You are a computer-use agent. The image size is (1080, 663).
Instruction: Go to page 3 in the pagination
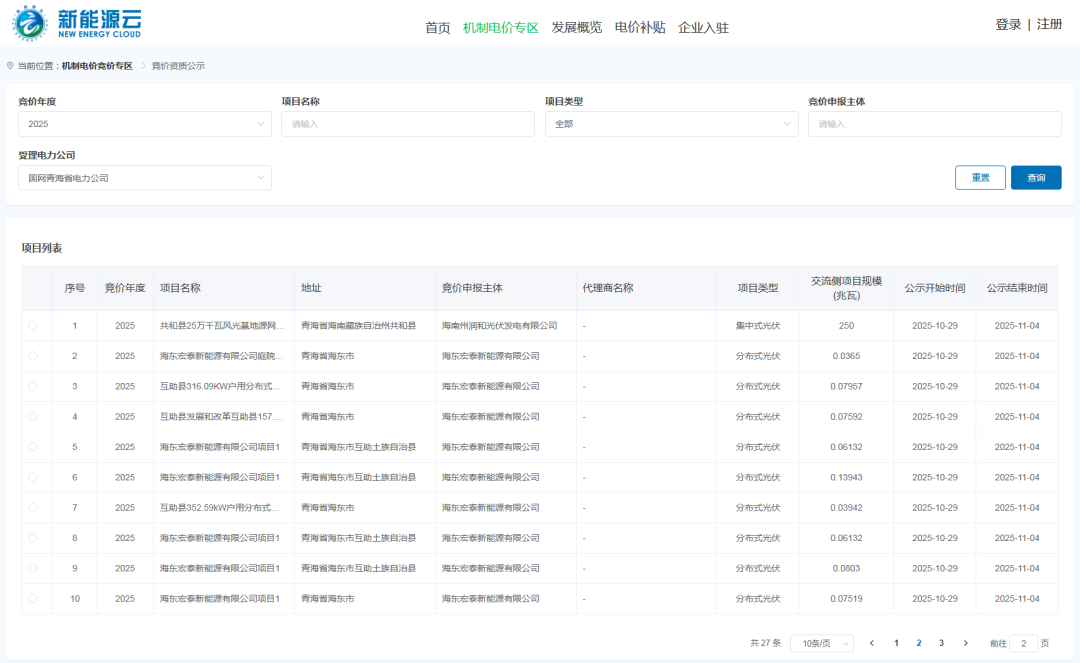coord(942,643)
